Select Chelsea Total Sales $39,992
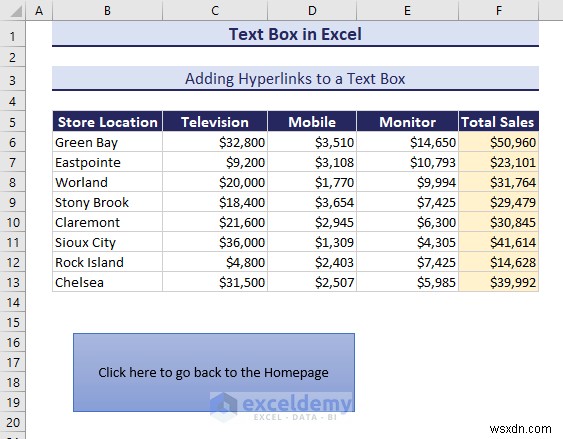This screenshot has width=563, height=439. [x=499, y=282]
